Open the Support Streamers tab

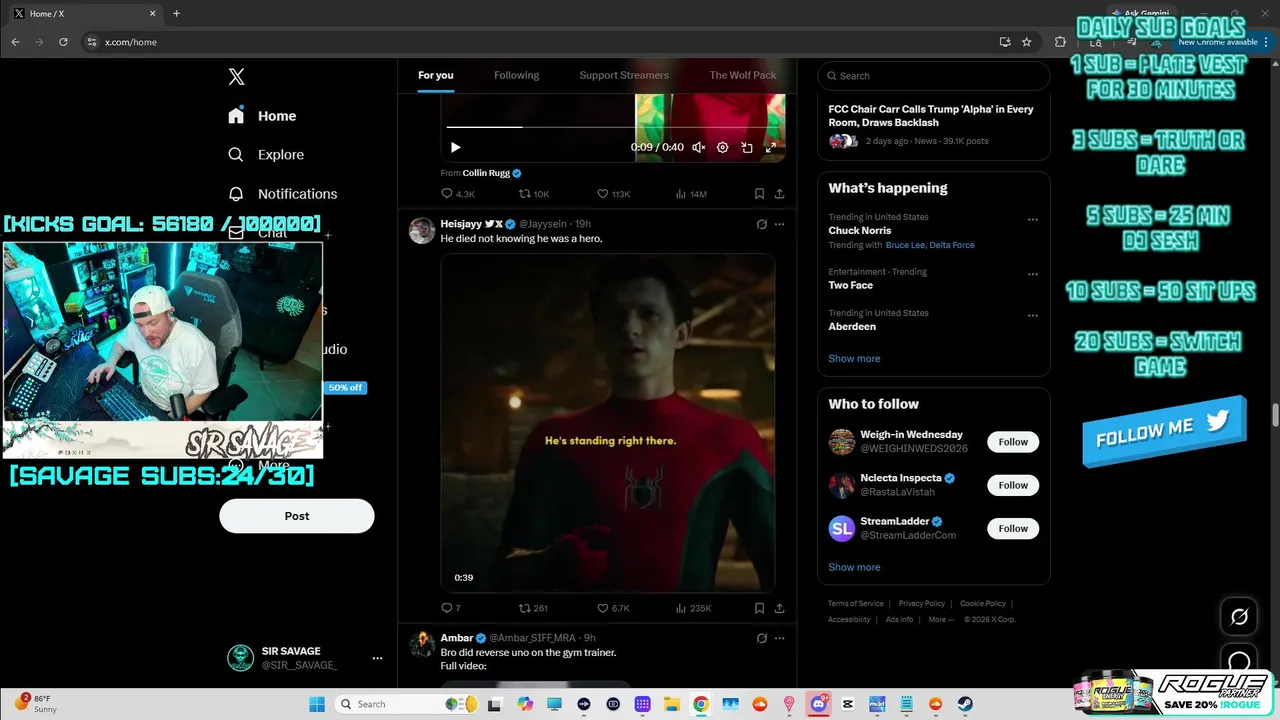coord(624,75)
